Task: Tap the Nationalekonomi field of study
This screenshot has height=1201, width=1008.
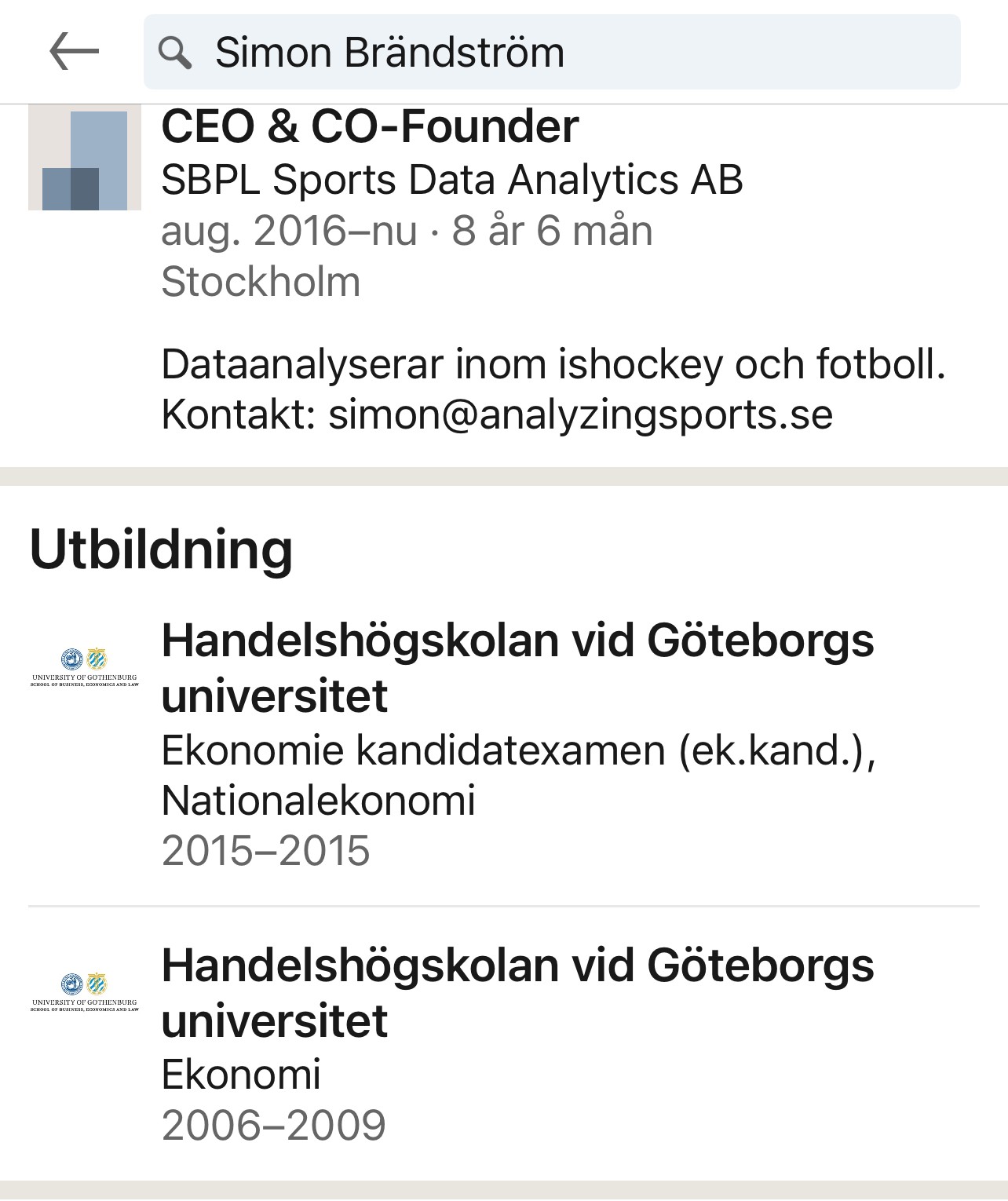Action: click(x=318, y=801)
